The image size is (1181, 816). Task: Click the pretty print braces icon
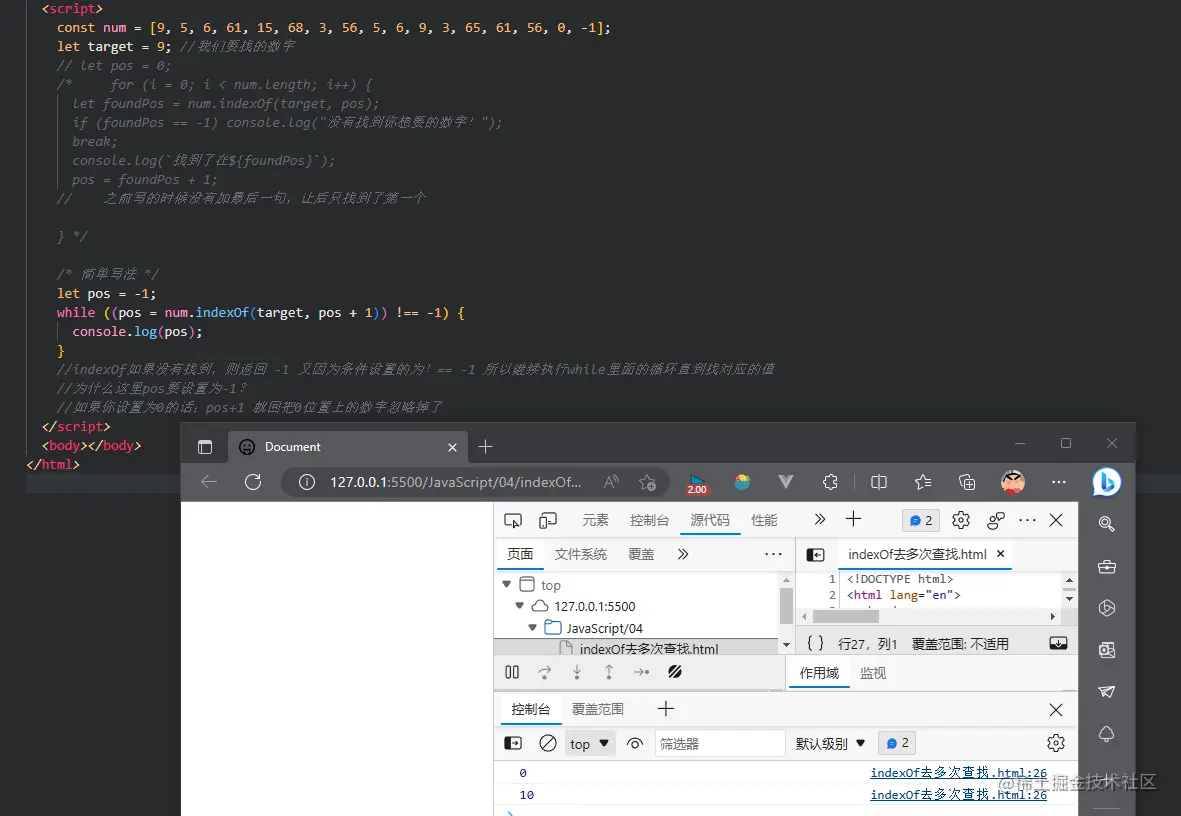[815, 643]
